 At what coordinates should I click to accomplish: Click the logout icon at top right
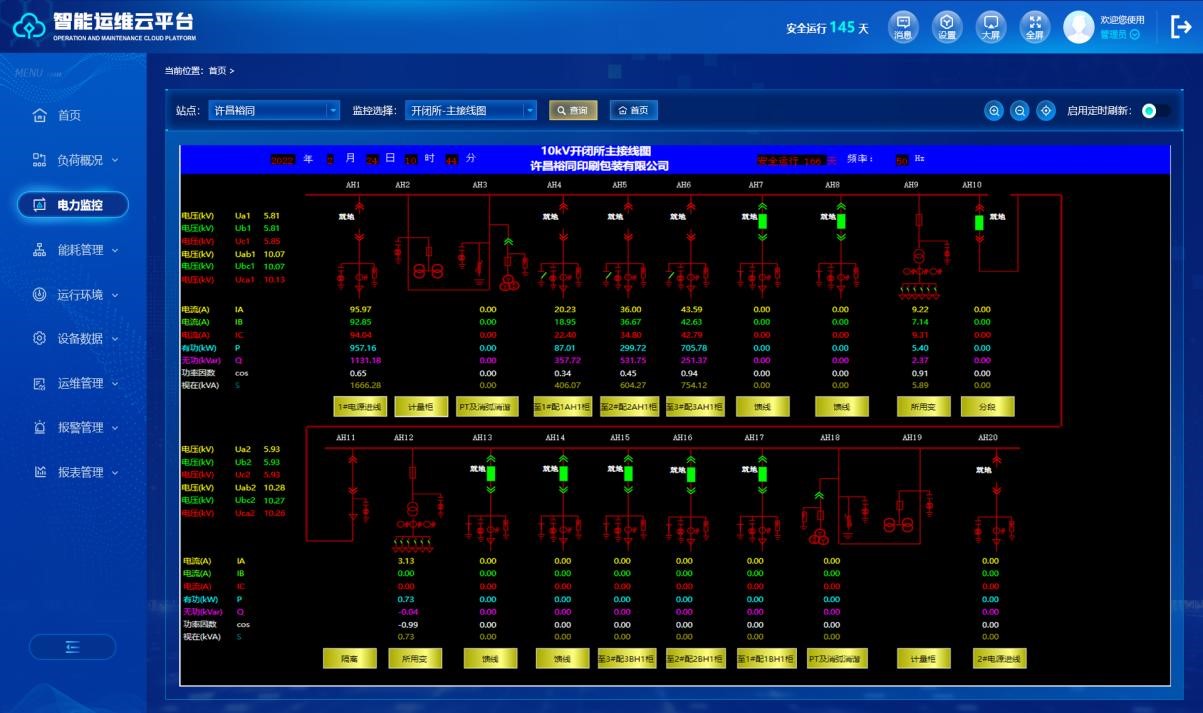[1180, 27]
